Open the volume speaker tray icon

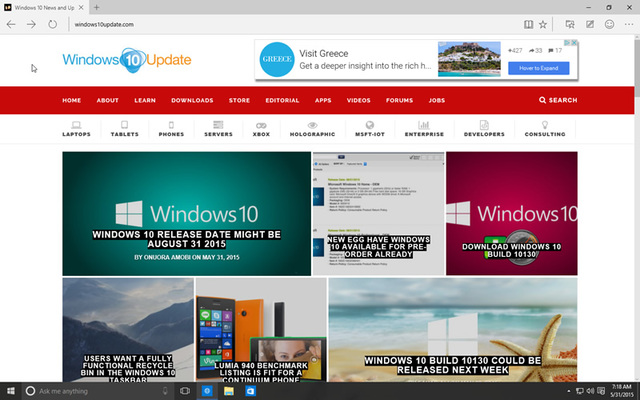click(590, 391)
